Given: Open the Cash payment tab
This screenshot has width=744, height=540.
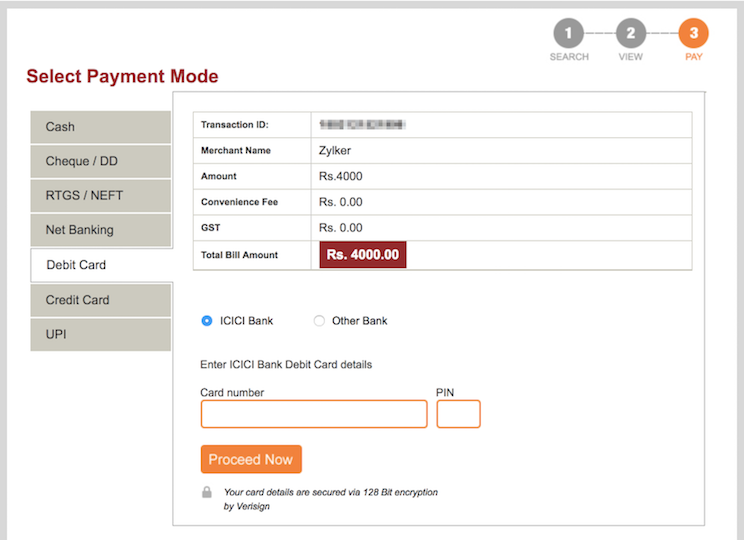Looking at the screenshot, I should point(101,127).
